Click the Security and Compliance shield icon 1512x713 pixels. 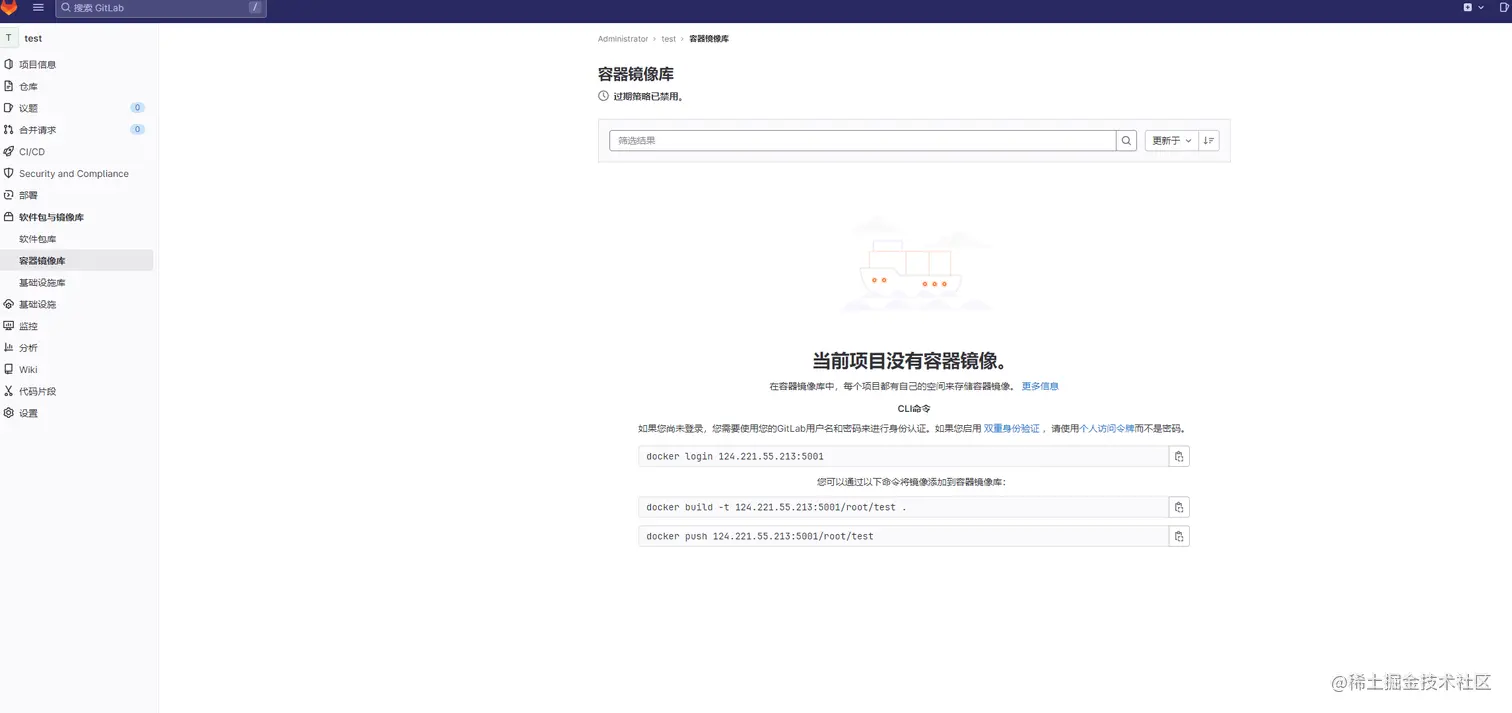coord(9,173)
